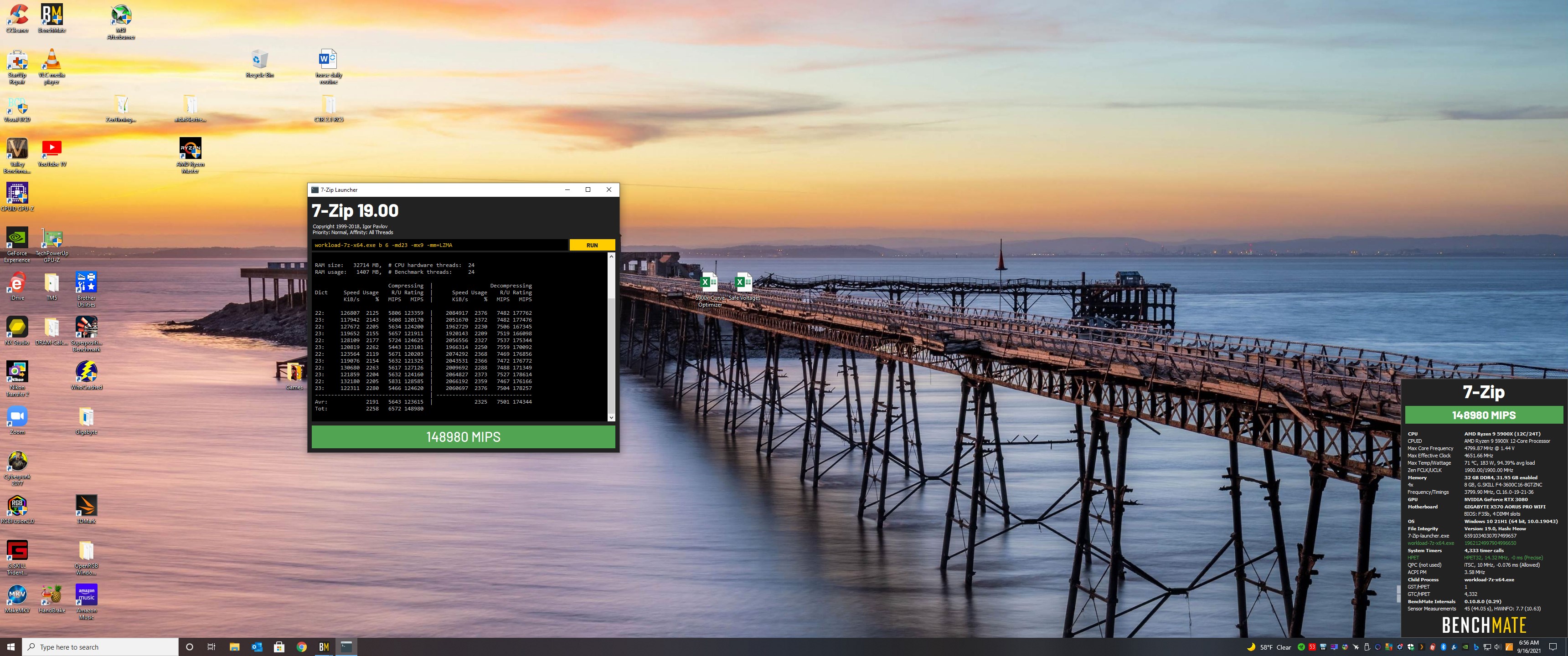Open Microsoft Store from the taskbar

point(279,647)
